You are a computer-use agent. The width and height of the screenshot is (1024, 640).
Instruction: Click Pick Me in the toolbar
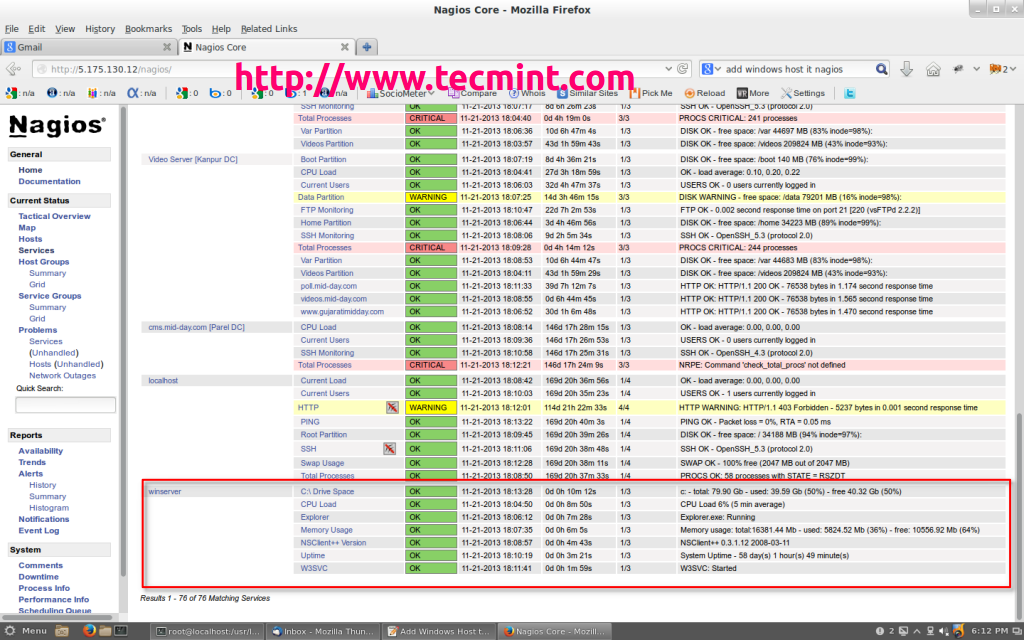[650, 93]
